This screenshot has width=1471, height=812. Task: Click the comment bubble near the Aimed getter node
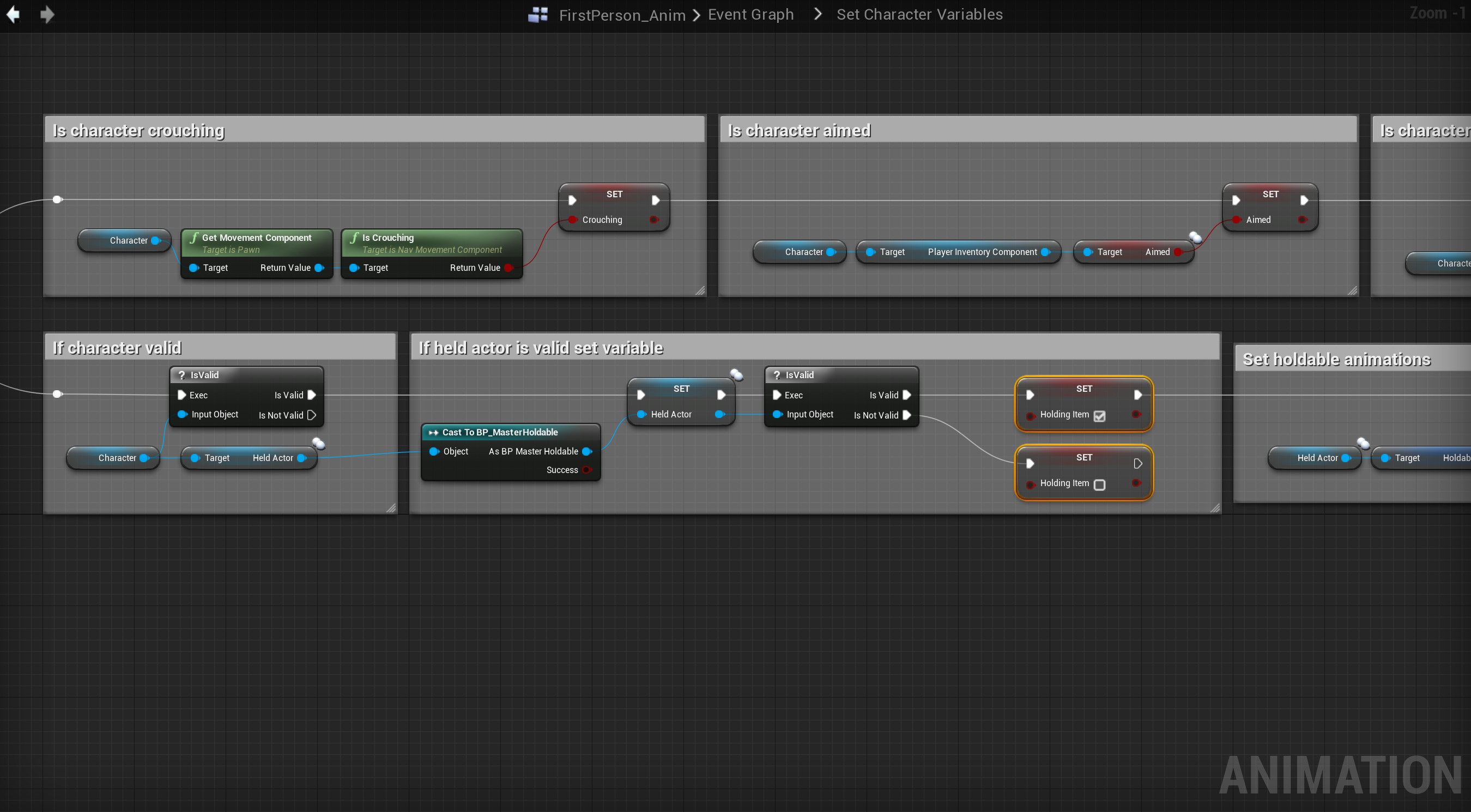point(1195,237)
